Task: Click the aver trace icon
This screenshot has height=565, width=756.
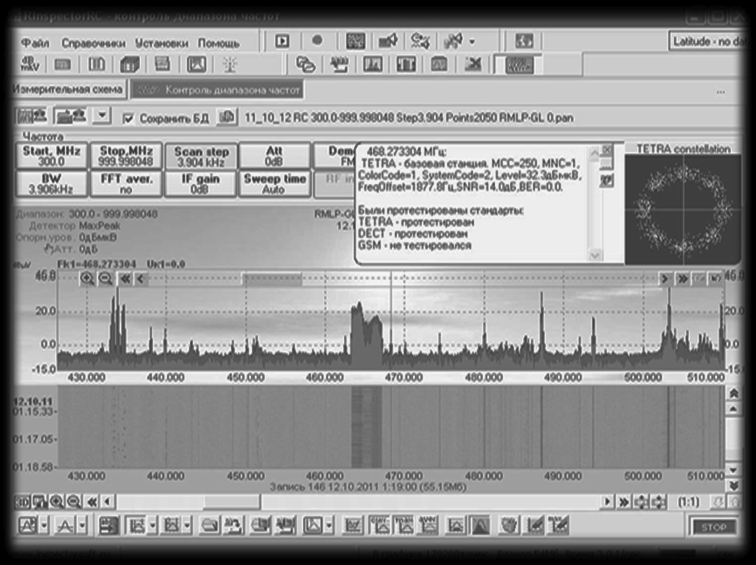Action: click(x=428, y=525)
